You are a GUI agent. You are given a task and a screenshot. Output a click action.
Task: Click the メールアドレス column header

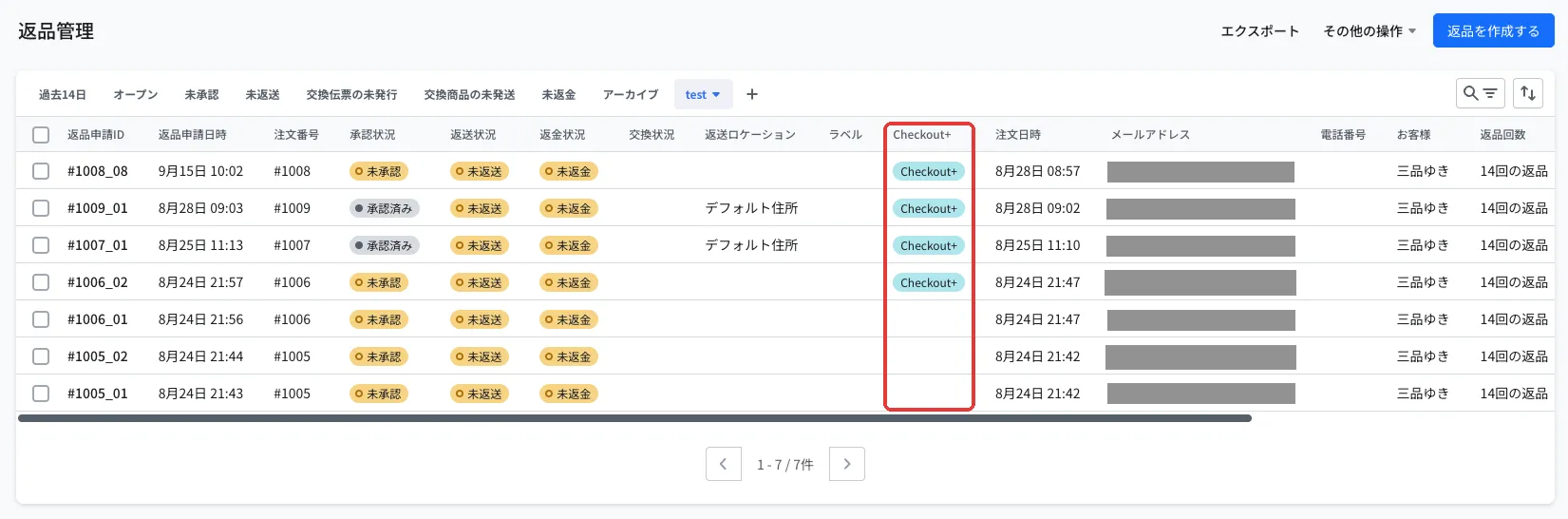point(1151,135)
